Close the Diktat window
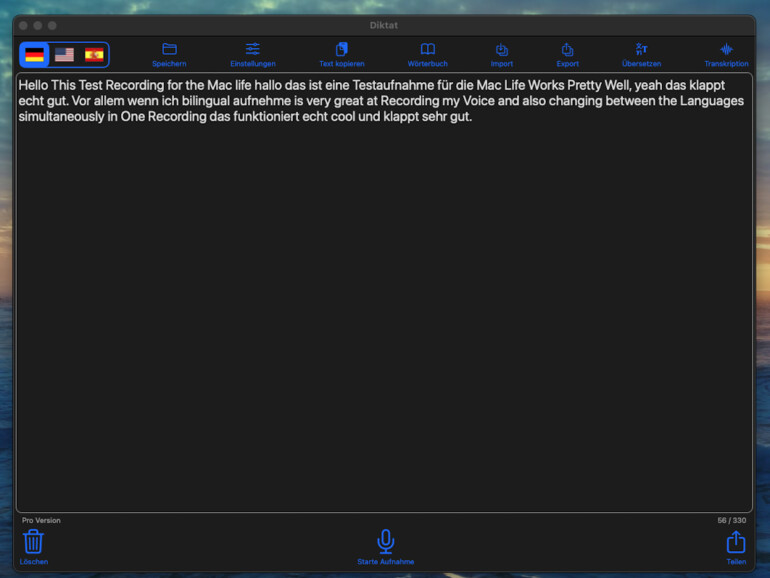 [x=23, y=26]
